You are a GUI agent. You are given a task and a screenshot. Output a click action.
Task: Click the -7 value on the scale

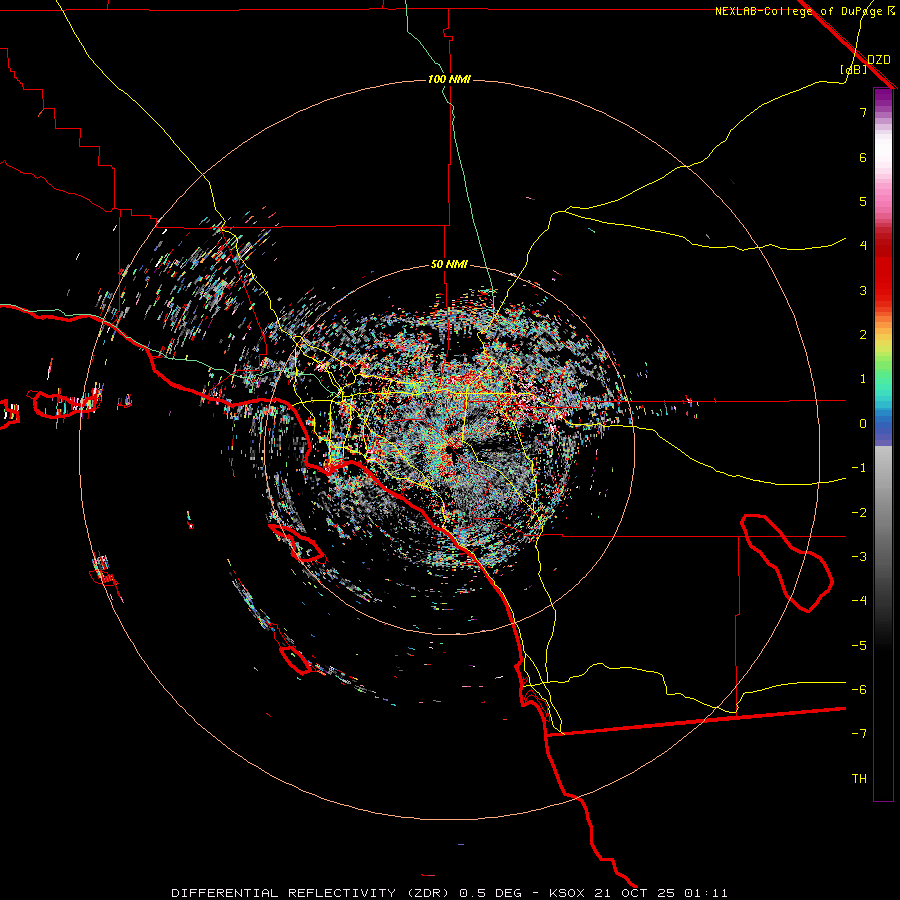[859, 734]
